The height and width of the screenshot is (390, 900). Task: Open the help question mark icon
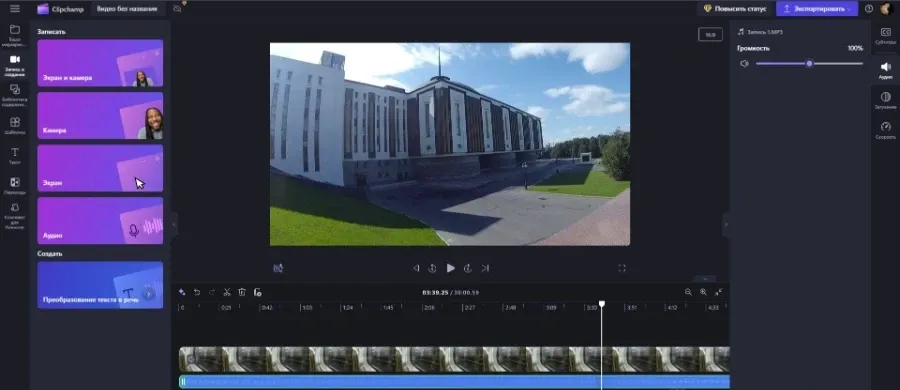tap(869, 9)
